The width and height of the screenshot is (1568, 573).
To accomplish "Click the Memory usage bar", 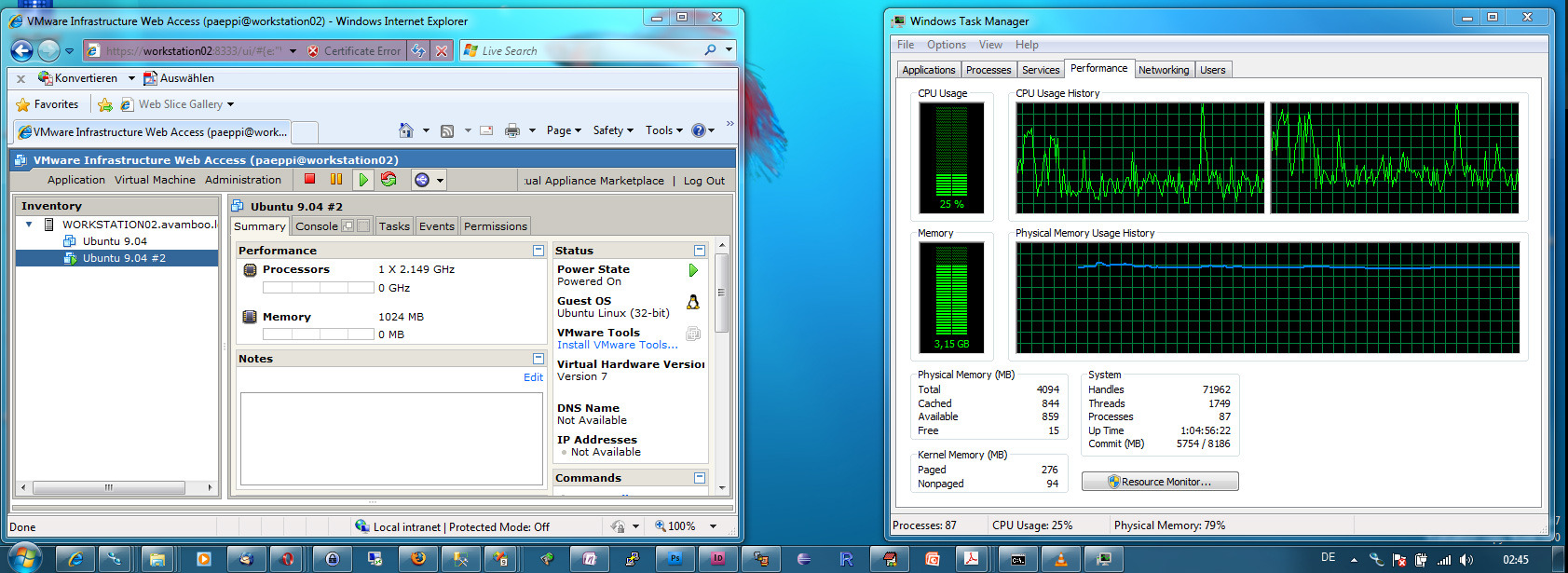I will (x=319, y=334).
